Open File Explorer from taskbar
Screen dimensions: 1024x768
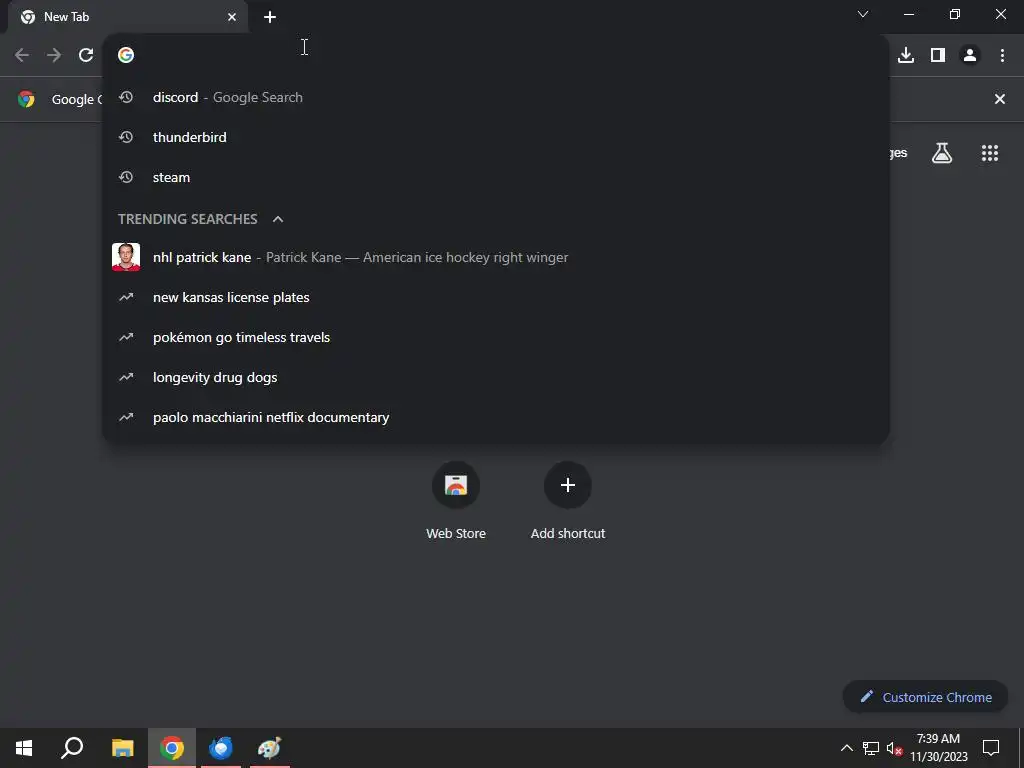pos(122,748)
